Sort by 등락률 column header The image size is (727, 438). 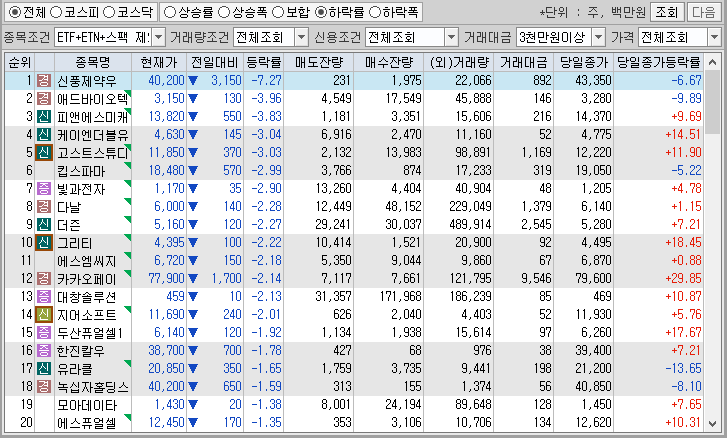263,62
